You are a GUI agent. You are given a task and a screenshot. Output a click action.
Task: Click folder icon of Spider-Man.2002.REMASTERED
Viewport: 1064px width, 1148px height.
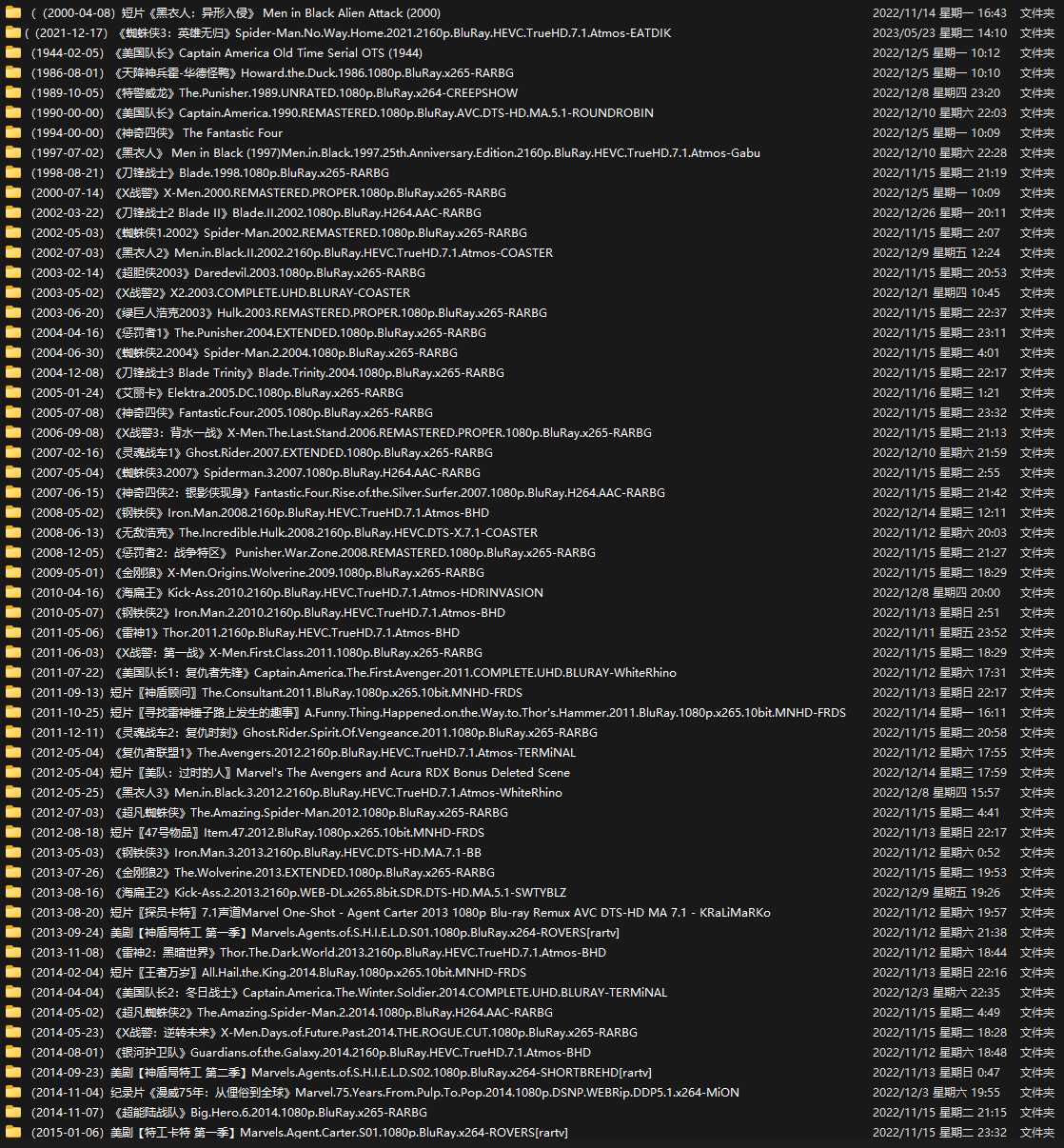[12, 233]
